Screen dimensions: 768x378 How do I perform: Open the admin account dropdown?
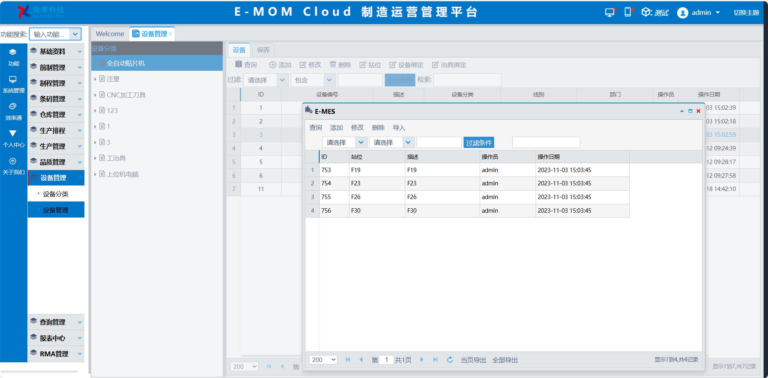click(718, 13)
